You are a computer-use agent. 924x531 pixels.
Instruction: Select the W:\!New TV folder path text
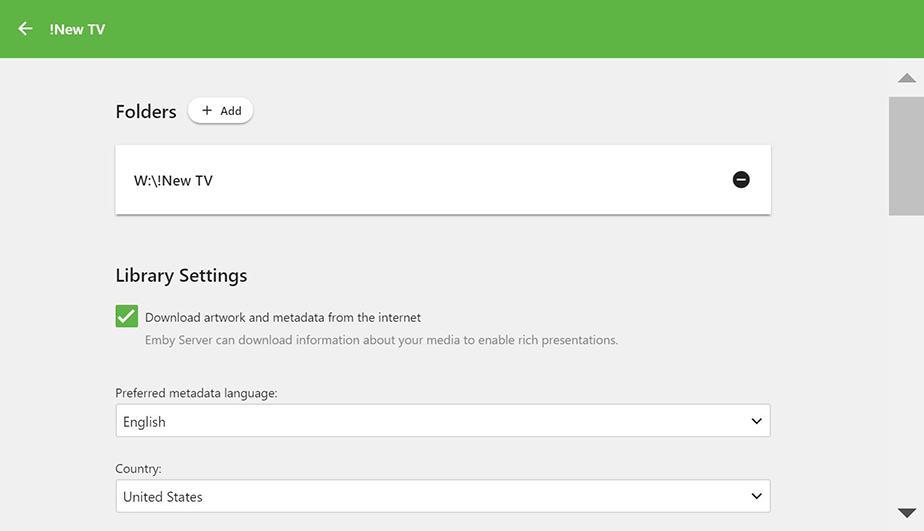[173, 181]
